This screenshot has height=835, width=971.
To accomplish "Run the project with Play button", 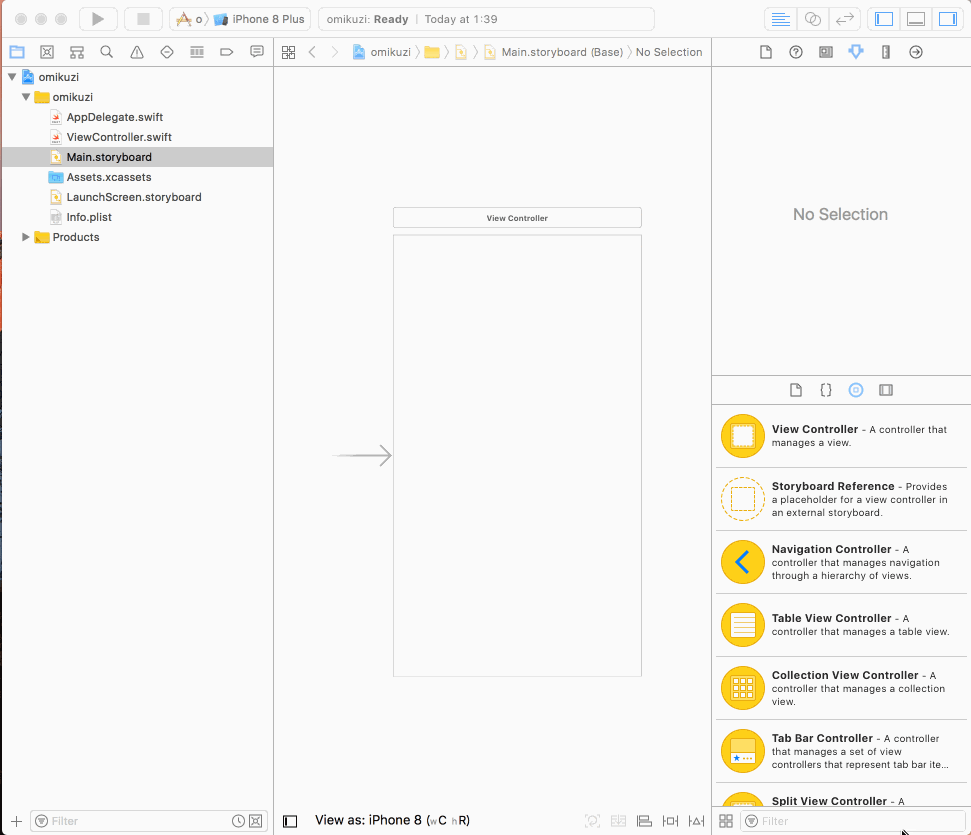I will (98, 19).
